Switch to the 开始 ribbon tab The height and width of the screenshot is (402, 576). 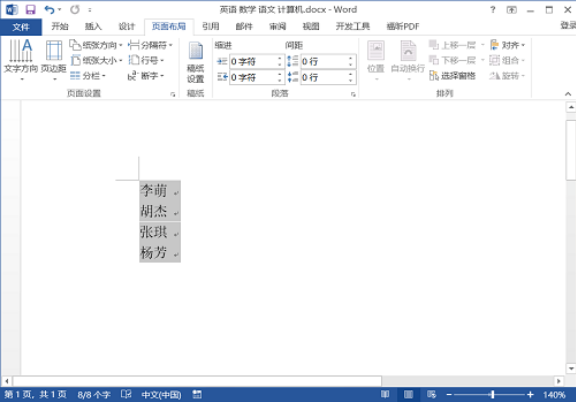[60, 26]
